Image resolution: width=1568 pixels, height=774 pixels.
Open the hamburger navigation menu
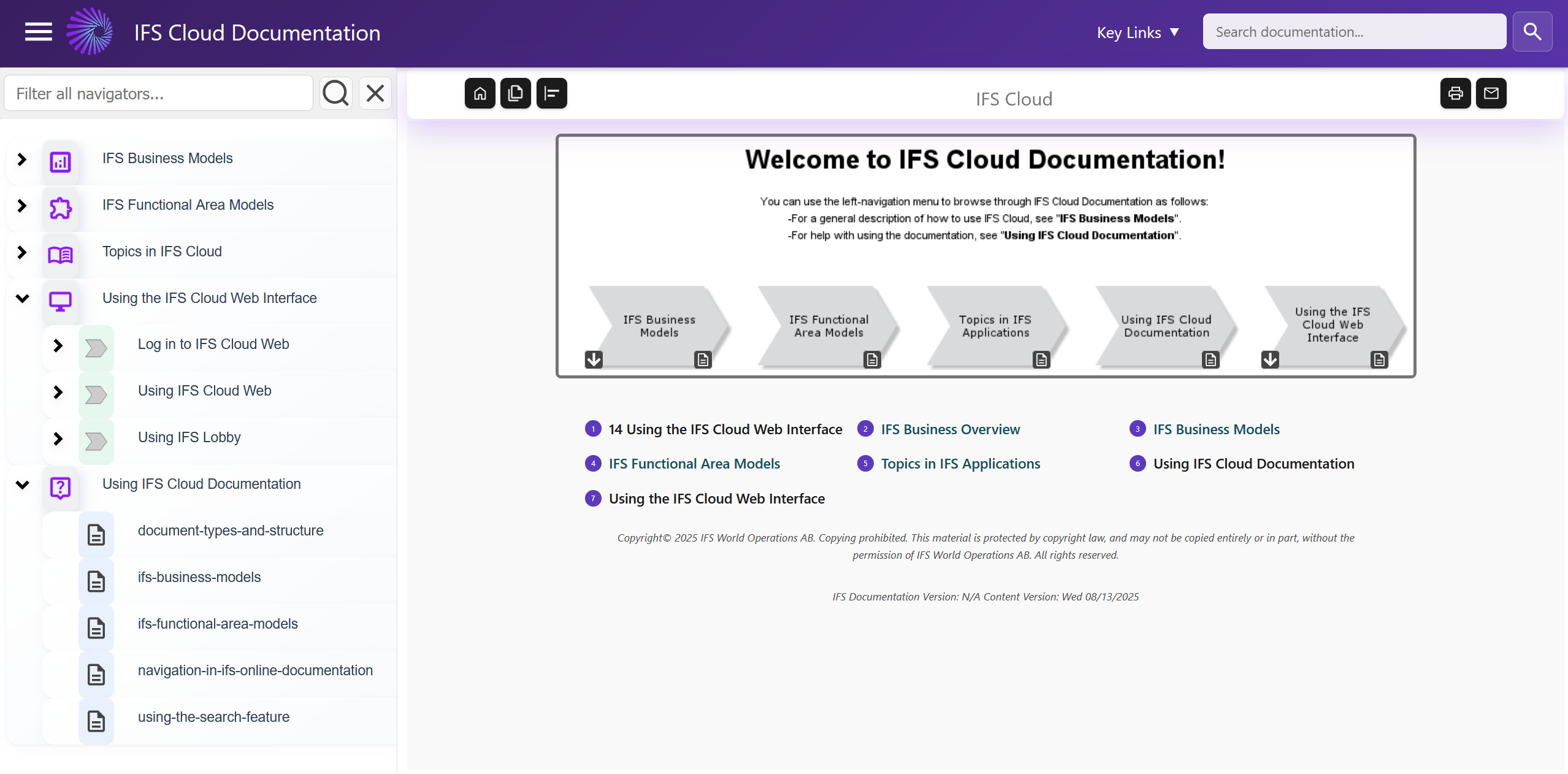point(37,31)
